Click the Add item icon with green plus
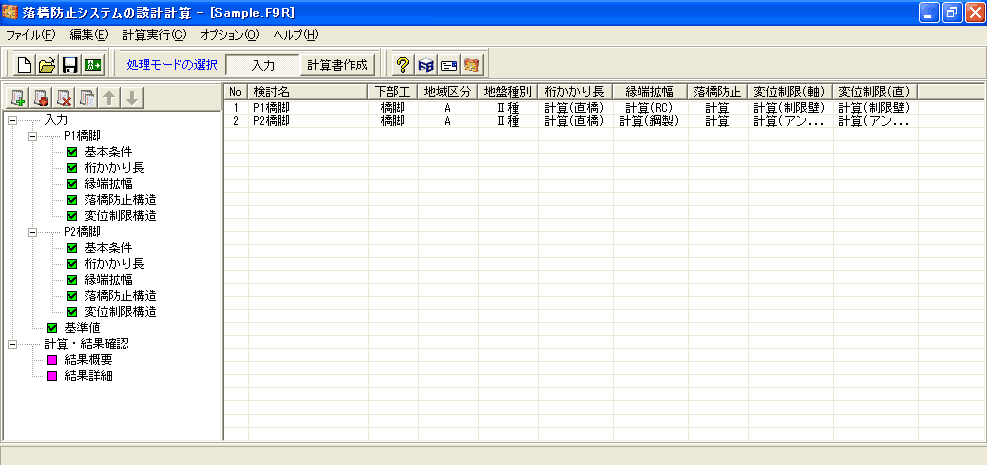 [18, 98]
